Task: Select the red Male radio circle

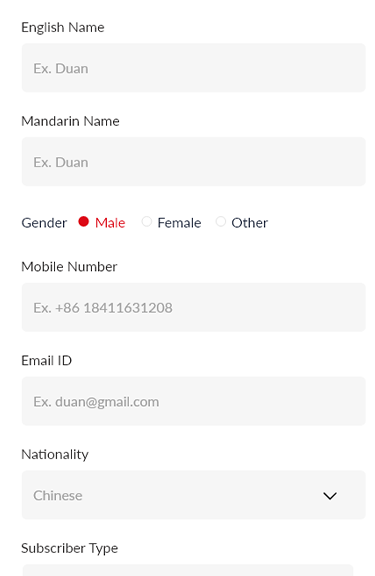Action: 84,222
